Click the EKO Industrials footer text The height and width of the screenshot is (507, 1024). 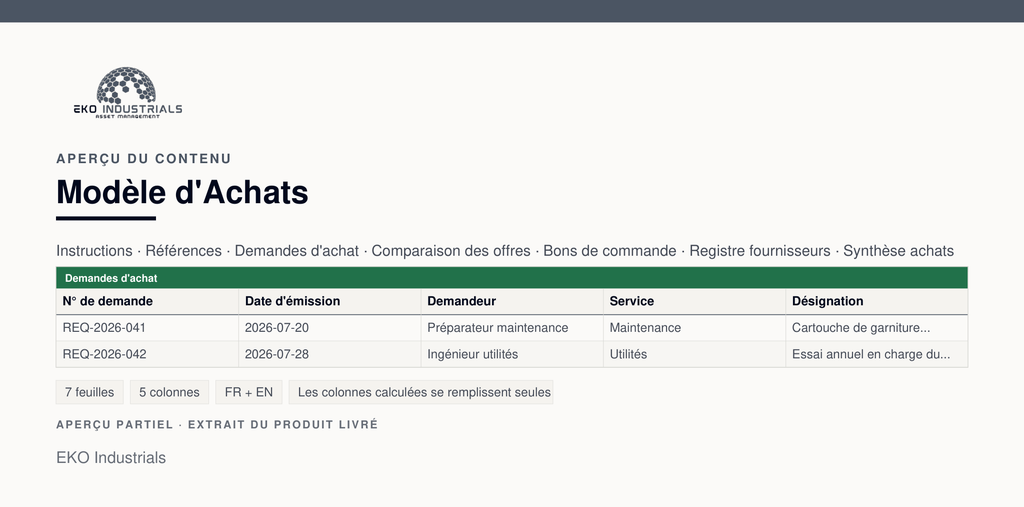[x=111, y=457]
